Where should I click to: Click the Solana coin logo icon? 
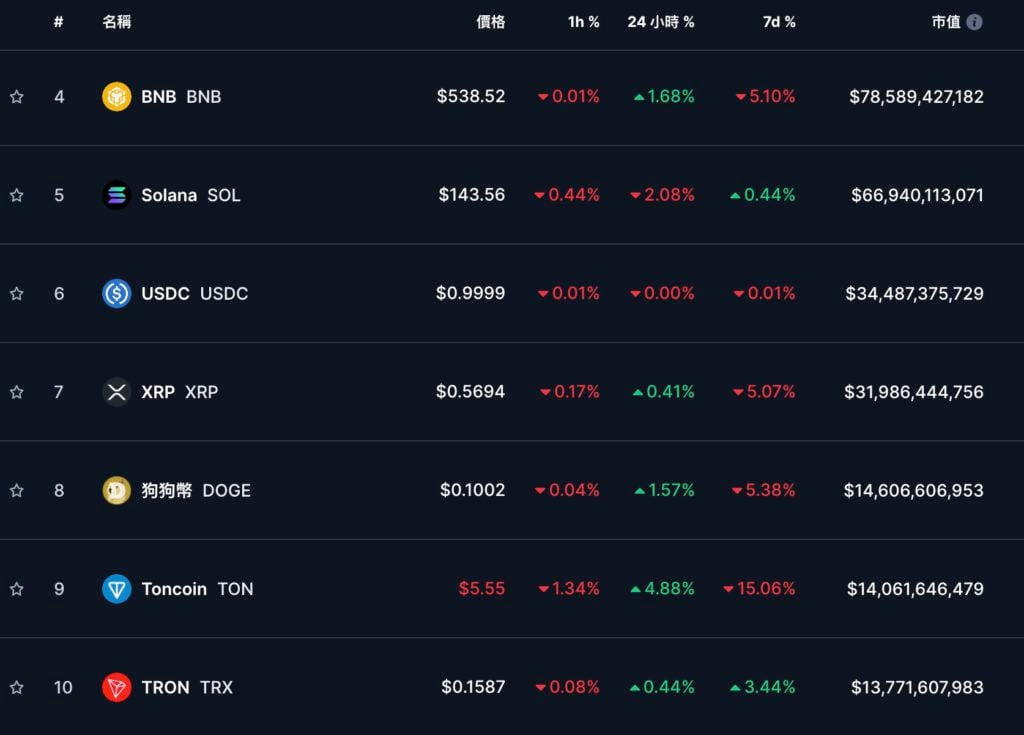click(117, 195)
